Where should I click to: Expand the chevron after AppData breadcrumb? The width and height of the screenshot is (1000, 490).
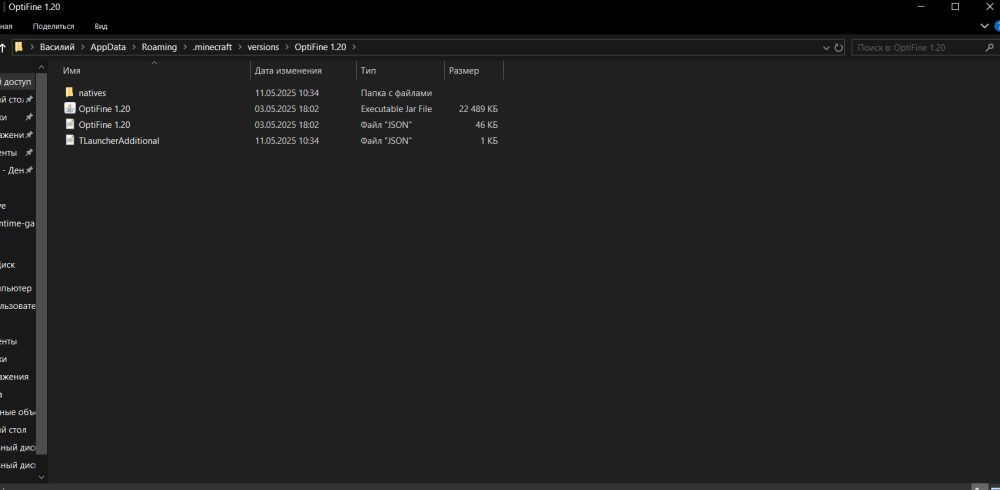(134, 47)
